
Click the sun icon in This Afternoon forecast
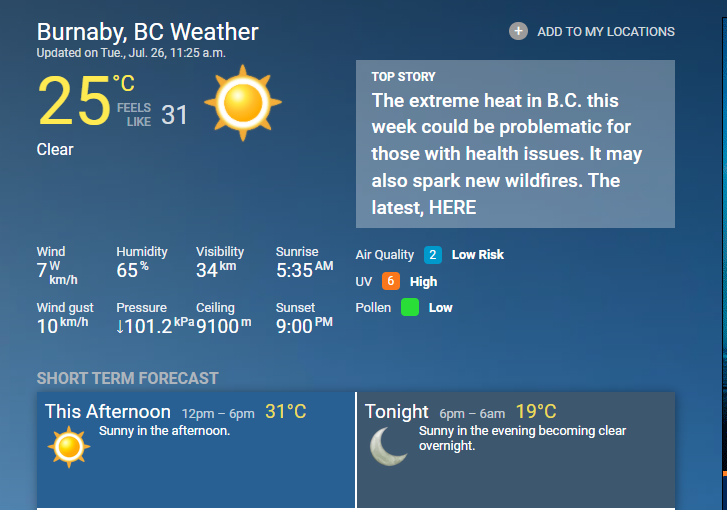(69, 447)
